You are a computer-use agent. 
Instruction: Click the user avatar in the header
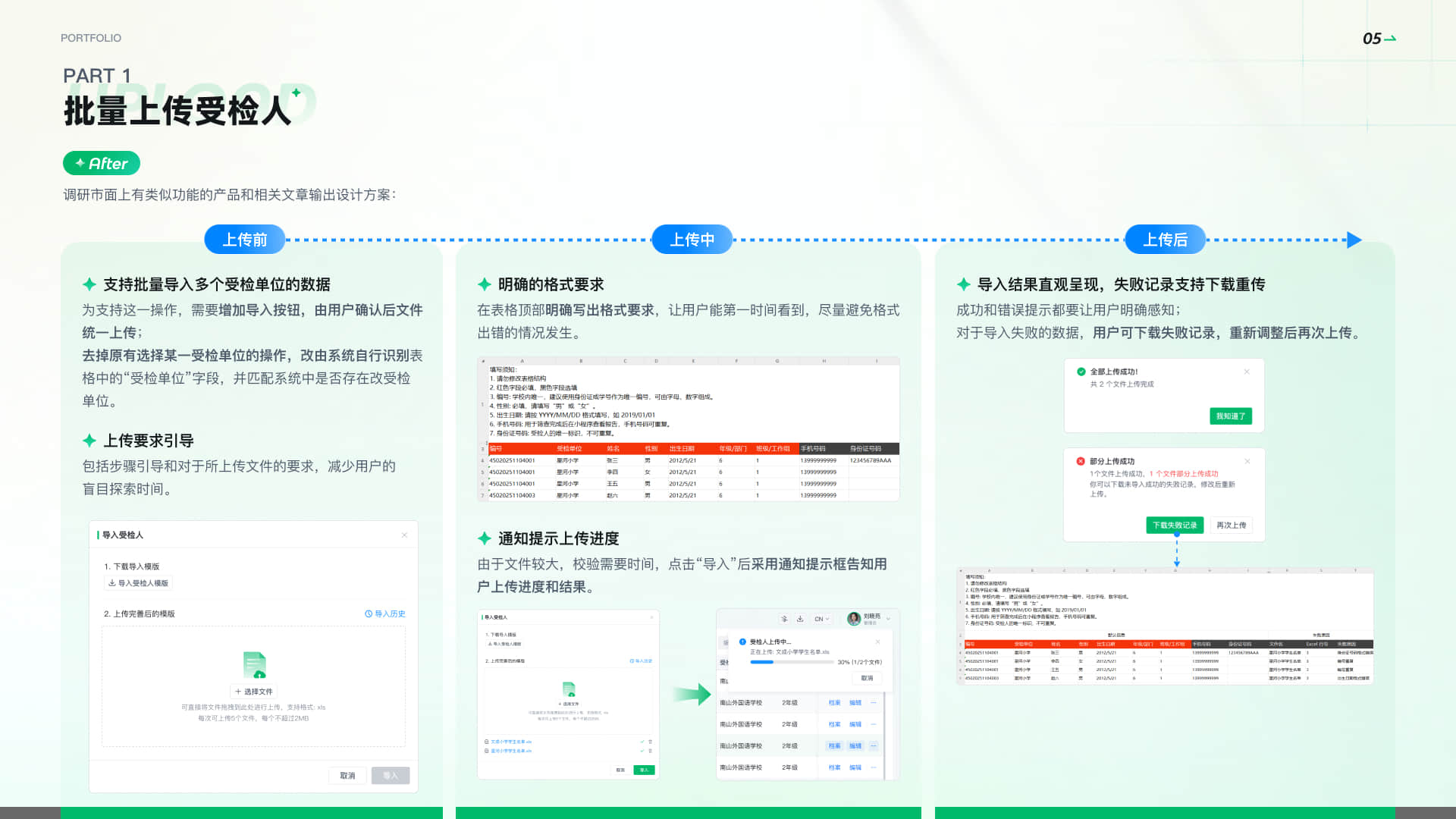pos(854,619)
